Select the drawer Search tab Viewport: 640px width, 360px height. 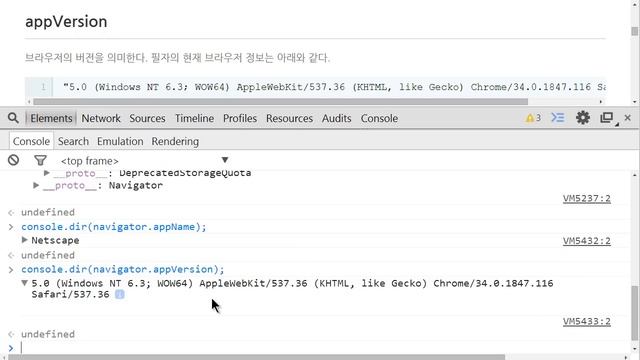tap(73, 141)
